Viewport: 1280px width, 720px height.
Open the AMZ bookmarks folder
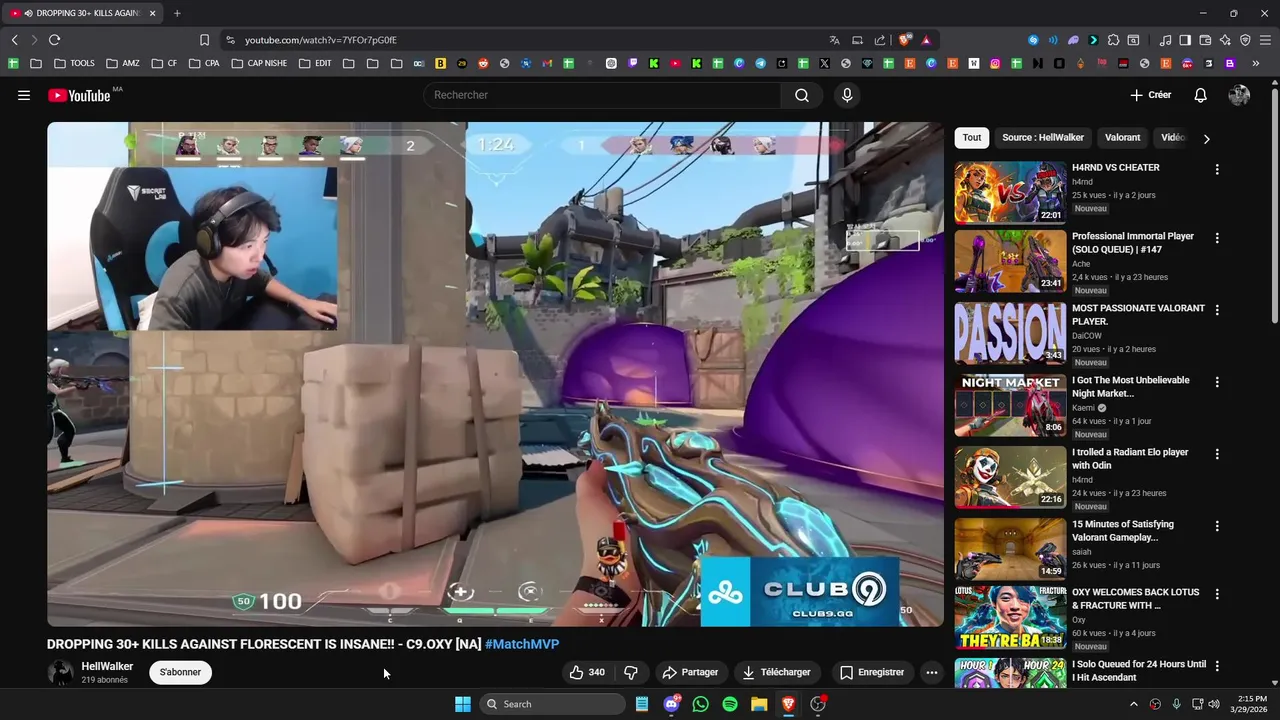click(122, 63)
